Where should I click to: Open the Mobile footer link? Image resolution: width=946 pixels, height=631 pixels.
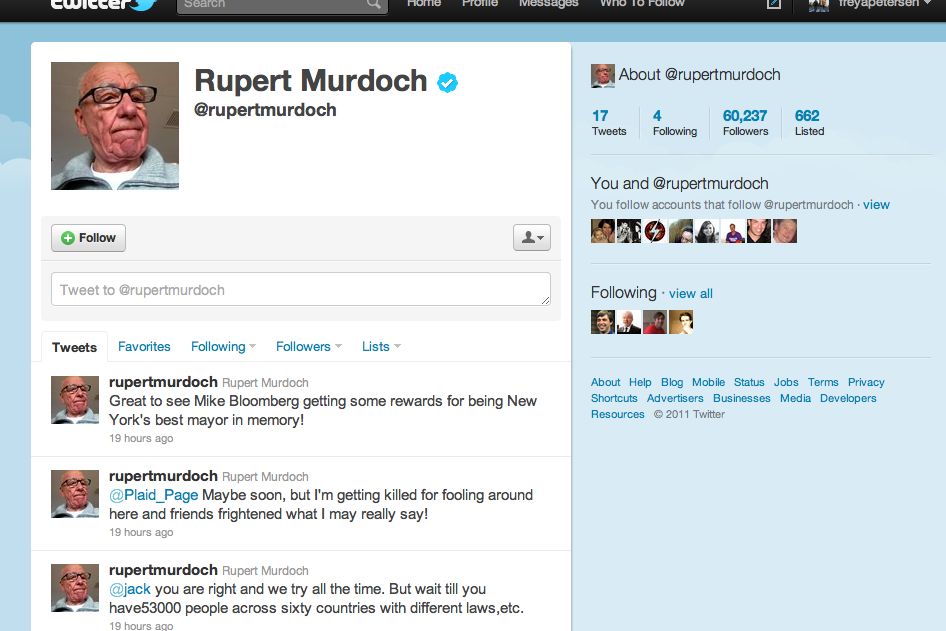(x=708, y=382)
